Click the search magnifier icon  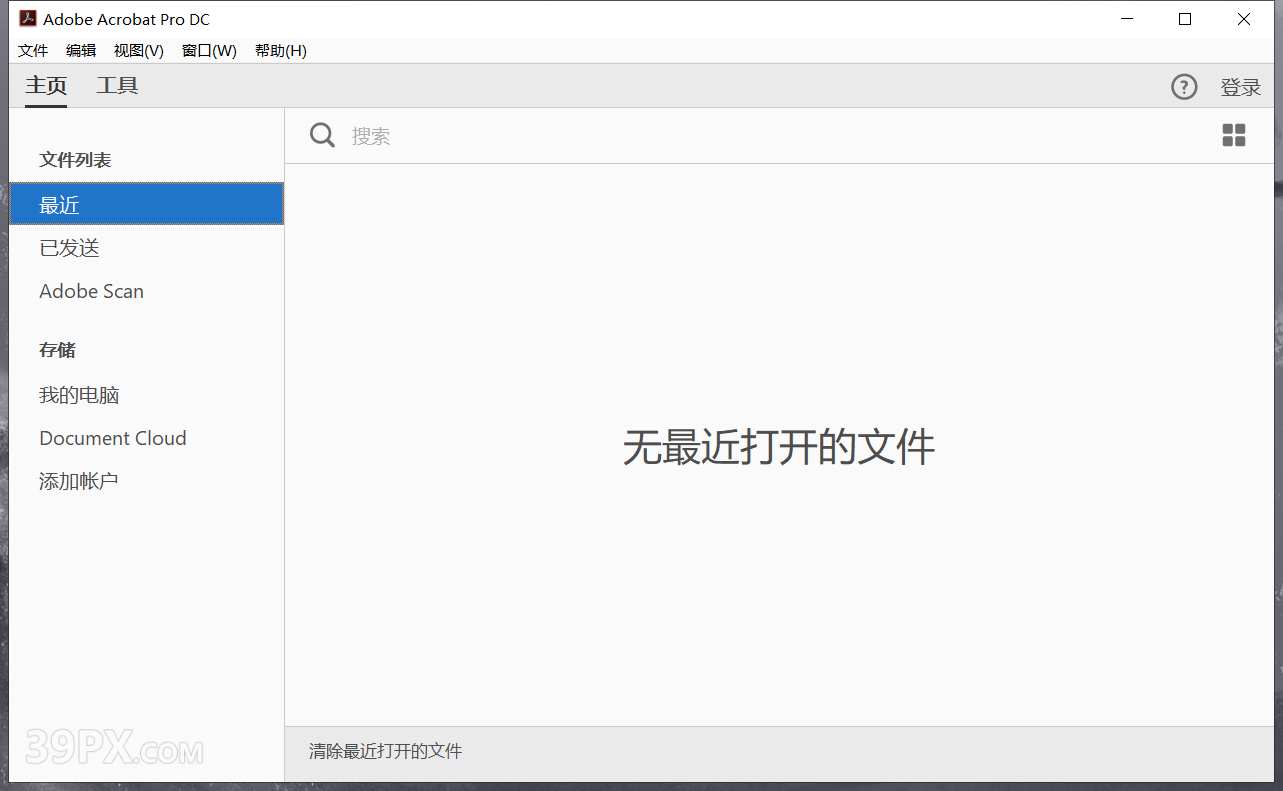(x=322, y=135)
